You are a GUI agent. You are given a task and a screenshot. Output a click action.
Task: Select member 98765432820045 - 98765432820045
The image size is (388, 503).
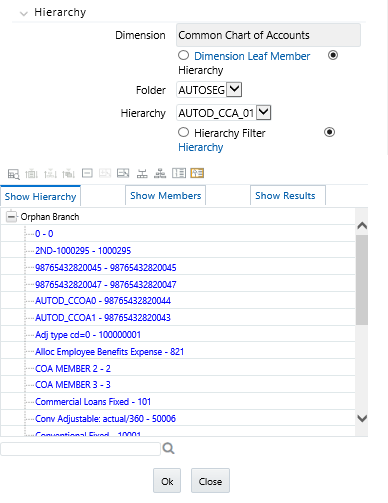coord(106,267)
